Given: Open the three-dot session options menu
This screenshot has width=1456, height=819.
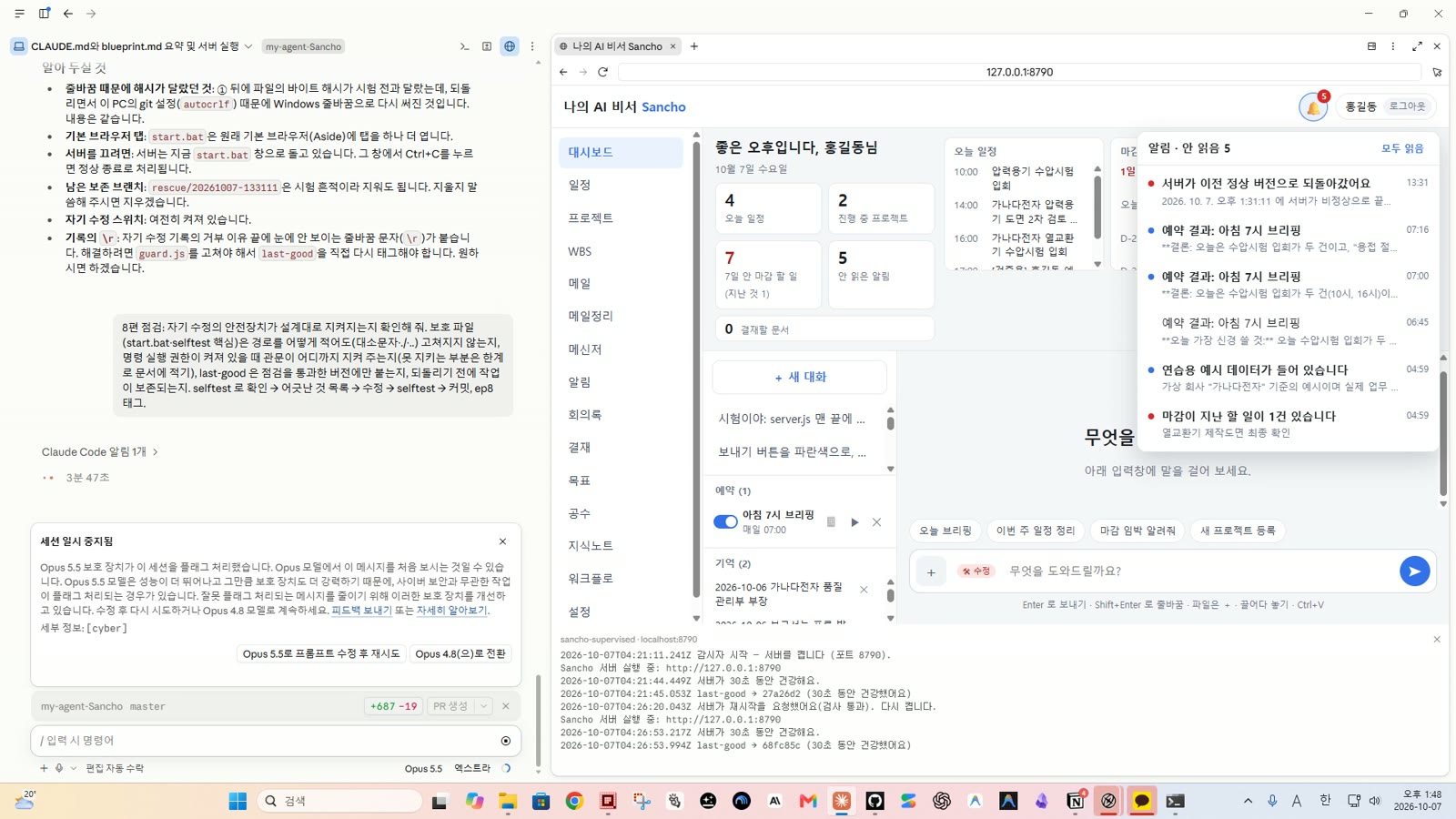Looking at the screenshot, I should click(x=532, y=46).
